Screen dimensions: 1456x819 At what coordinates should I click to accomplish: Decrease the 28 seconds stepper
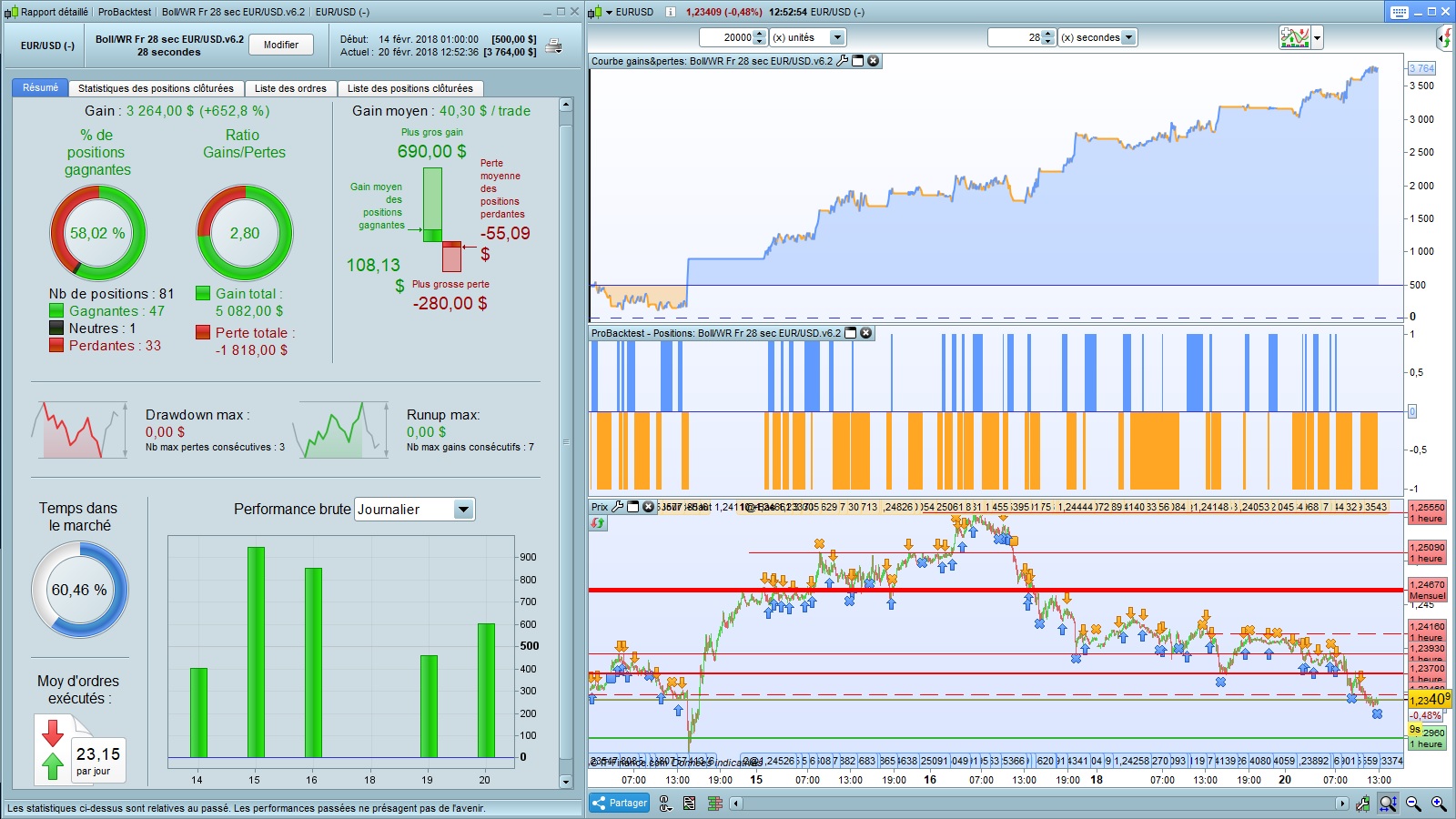[1048, 41]
